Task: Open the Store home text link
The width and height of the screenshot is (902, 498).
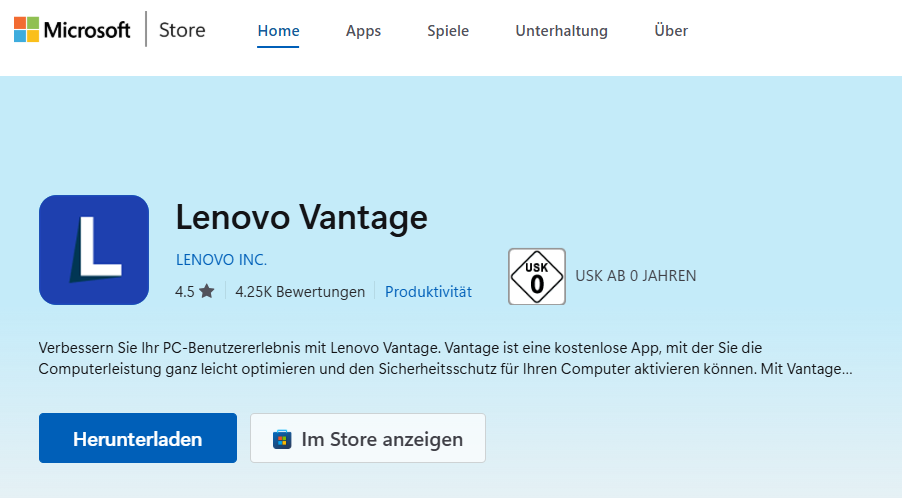Action: click(x=182, y=30)
